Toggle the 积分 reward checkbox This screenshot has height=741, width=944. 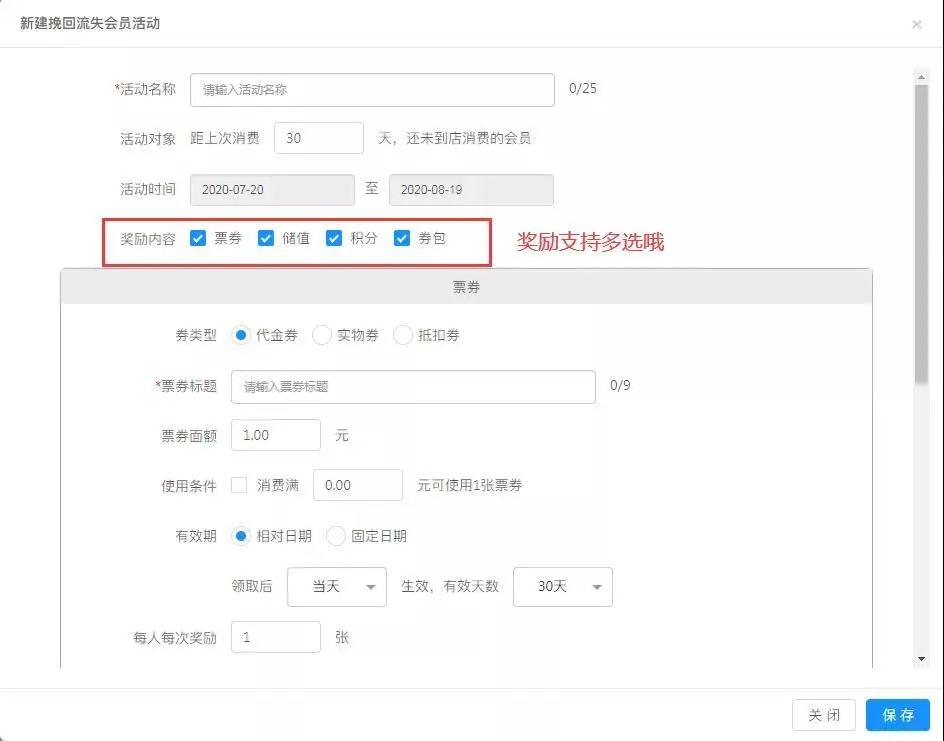334,238
